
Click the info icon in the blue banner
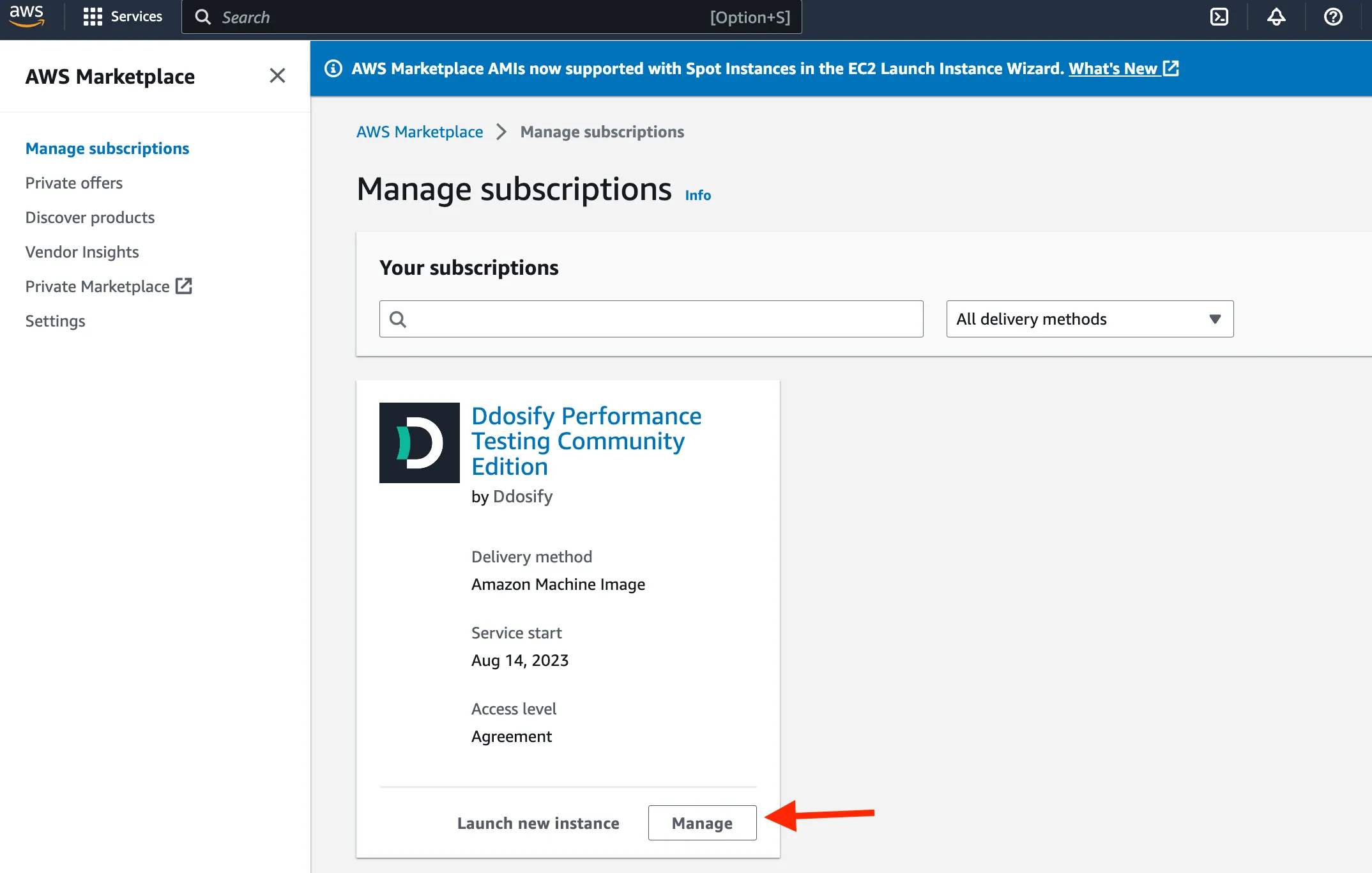[x=333, y=68]
